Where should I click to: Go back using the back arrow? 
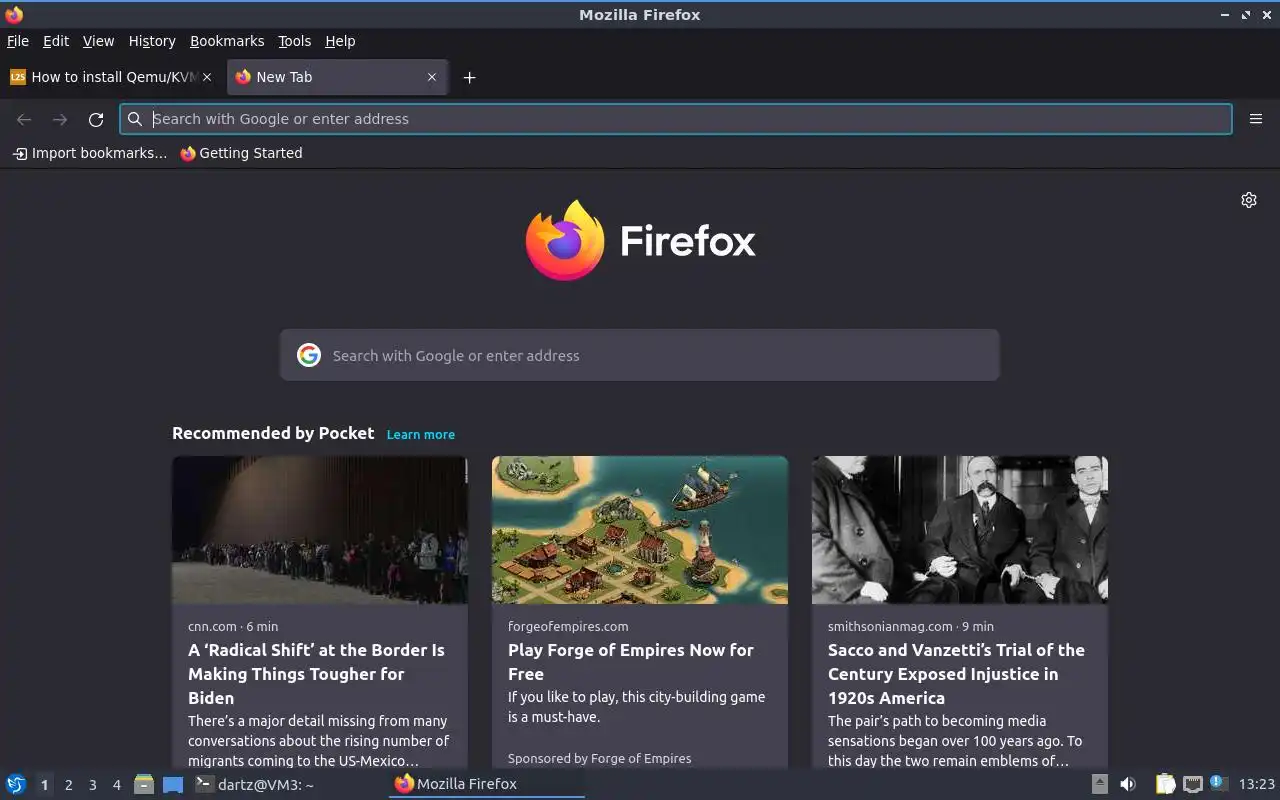pyautogui.click(x=24, y=119)
